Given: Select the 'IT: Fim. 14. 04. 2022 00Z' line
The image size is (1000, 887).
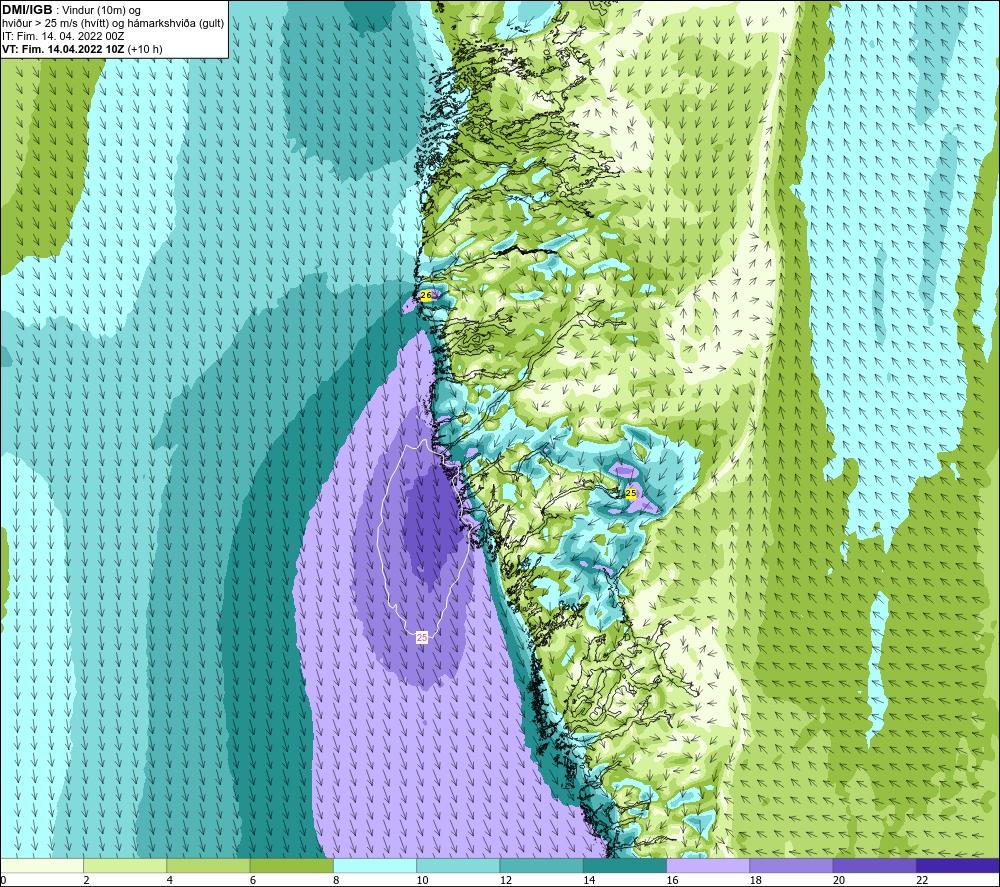Looking at the screenshot, I should coord(63,36).
